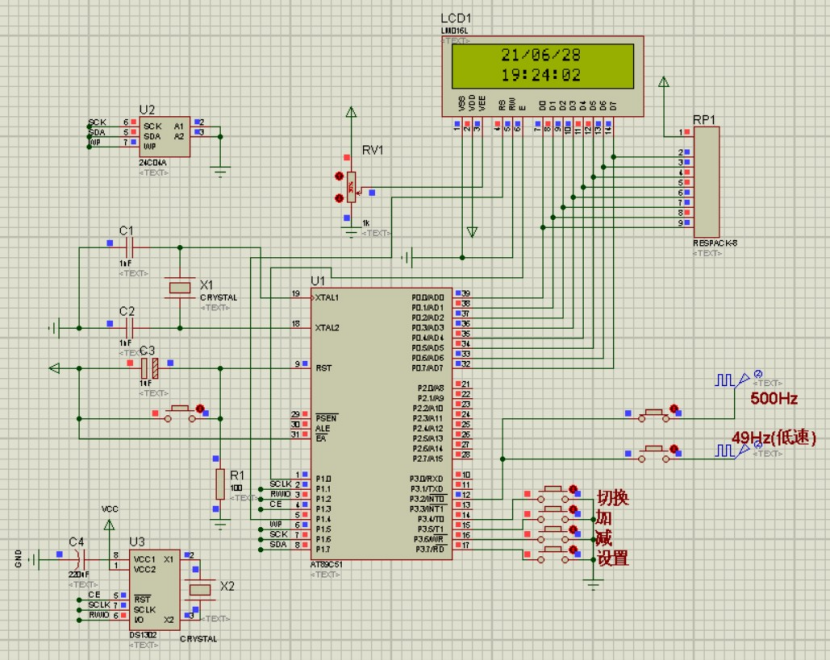Click the P3.2/INT0 pin label on U1
Screen dimensions: 830x661
coord(427,499)
